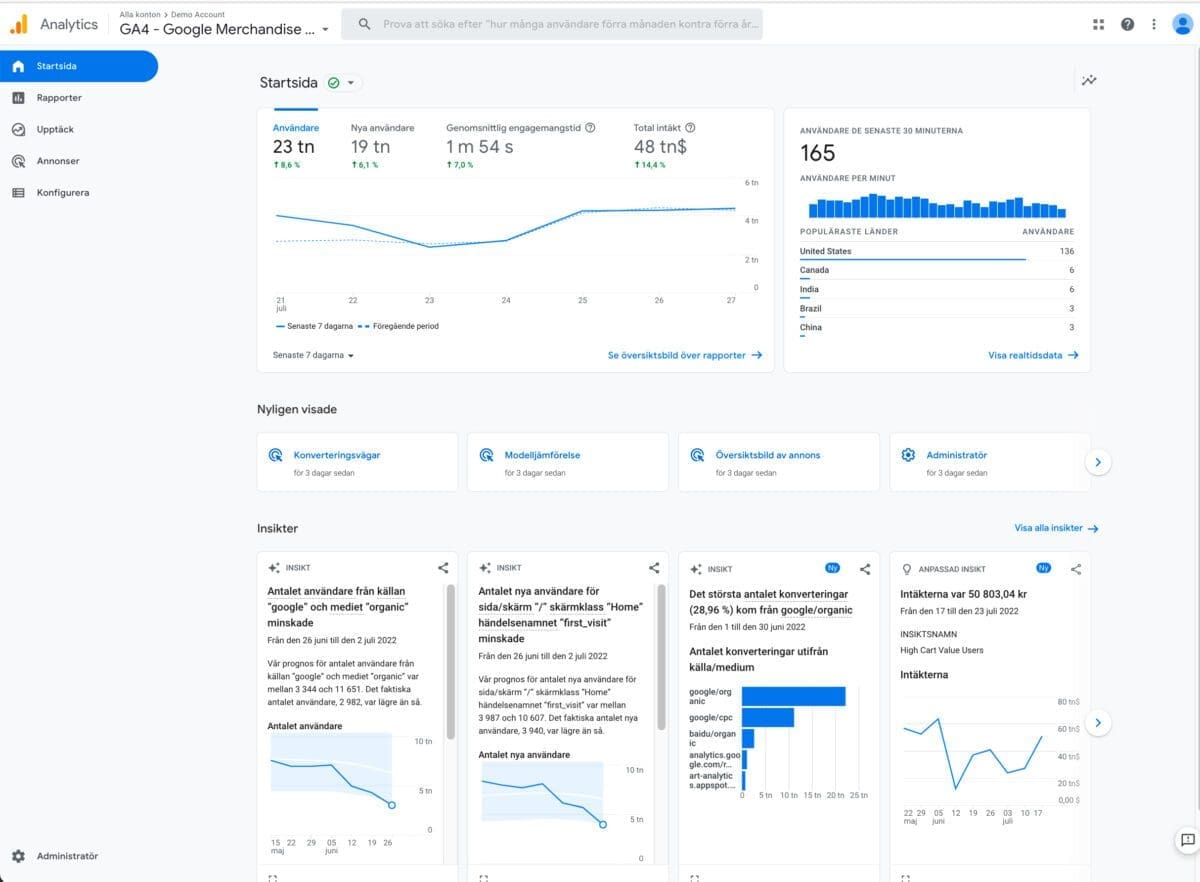Share the Intäkterna custom insight card
Screen dimensions: 1200x882
tap(1076, 568)
